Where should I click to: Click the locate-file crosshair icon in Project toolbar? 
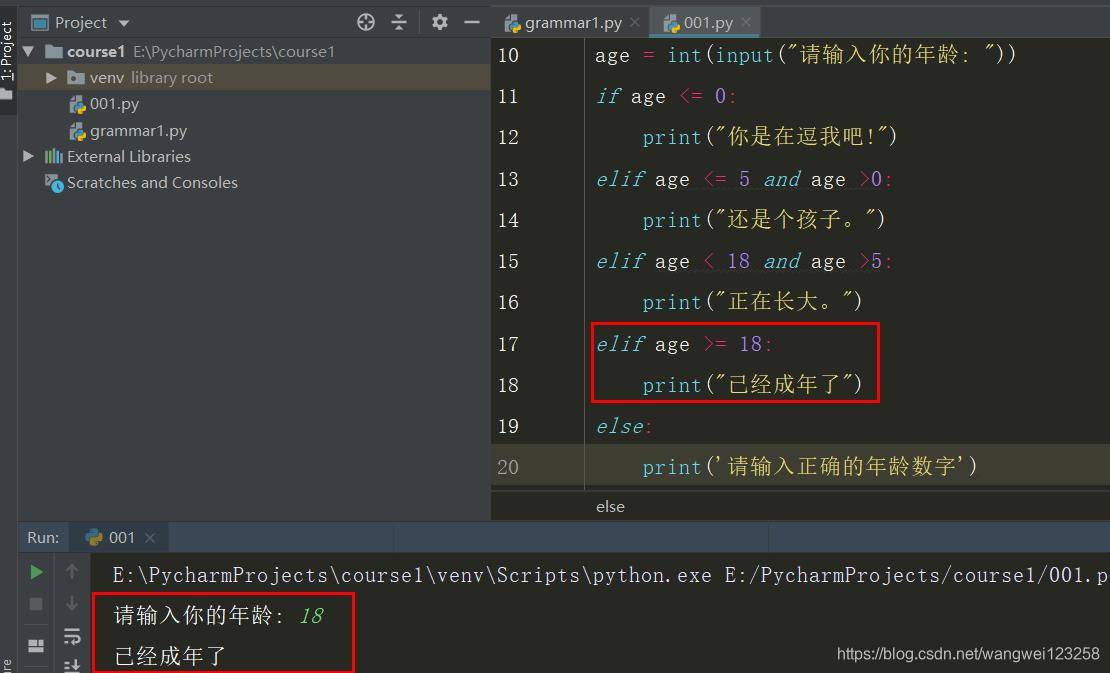point(365,21)
